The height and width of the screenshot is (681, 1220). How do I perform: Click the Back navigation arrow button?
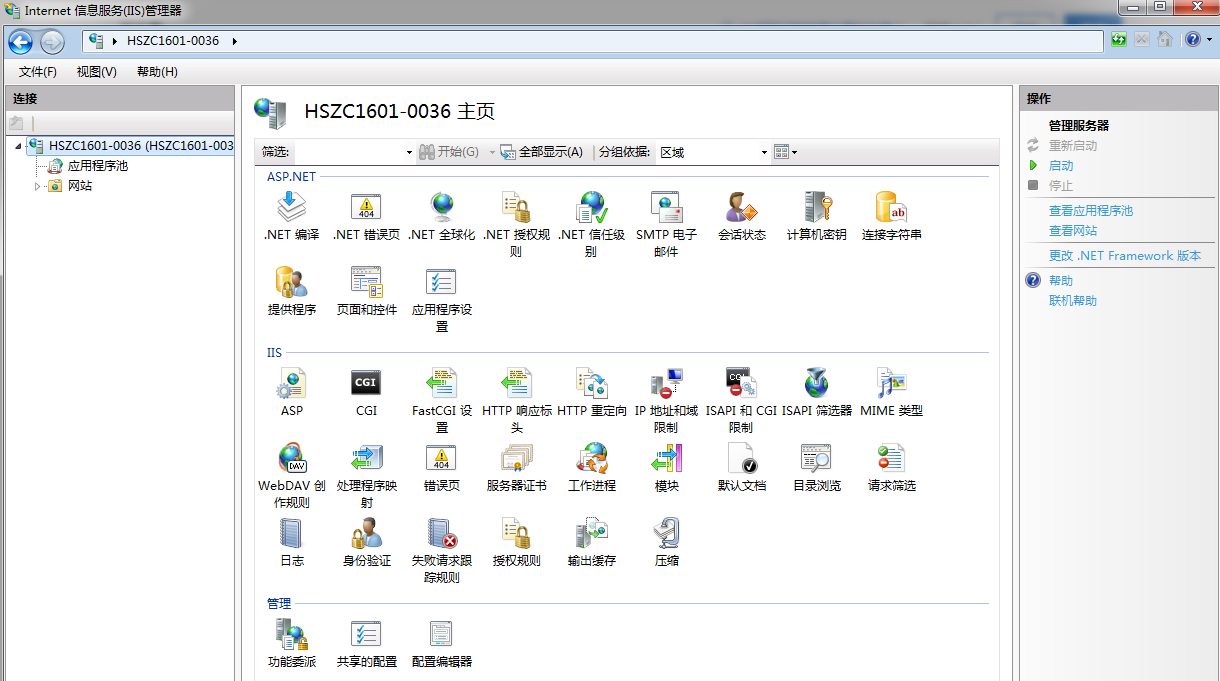(21, 41)
